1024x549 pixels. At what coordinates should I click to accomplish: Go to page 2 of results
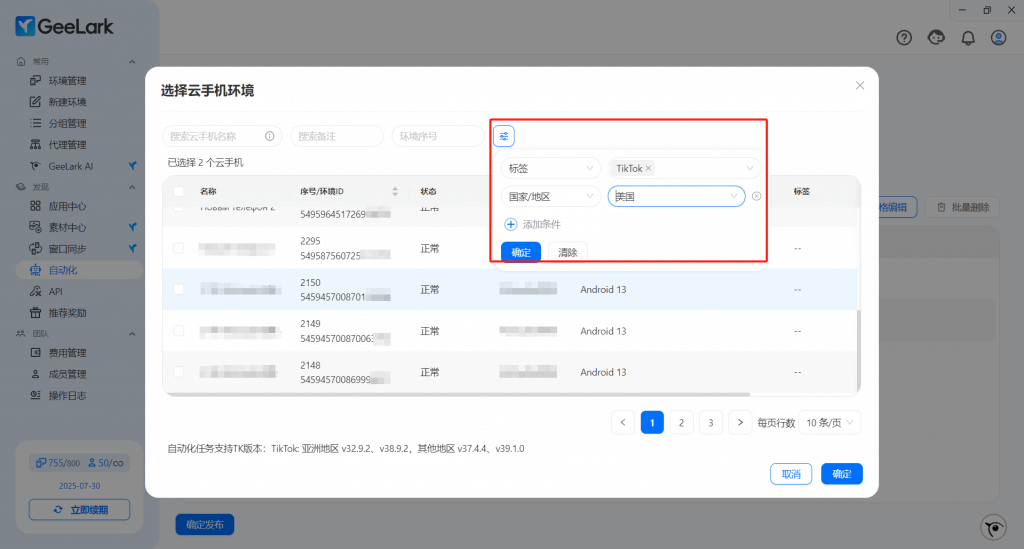click(681, 422)
